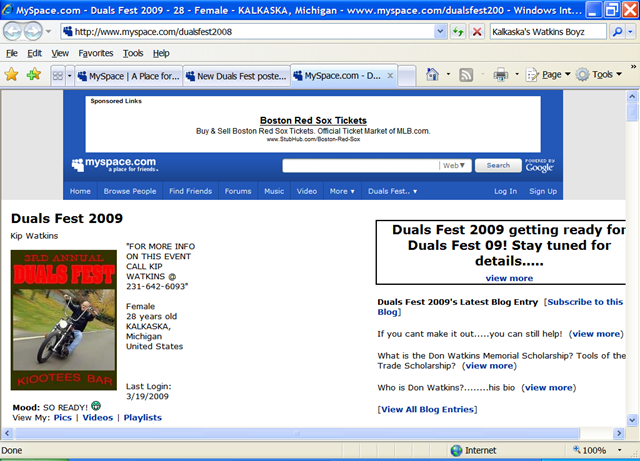The width and height of the screenshot is (640, 461).
Task: Click the Add to Favorites icon
Action: (34, 75)
